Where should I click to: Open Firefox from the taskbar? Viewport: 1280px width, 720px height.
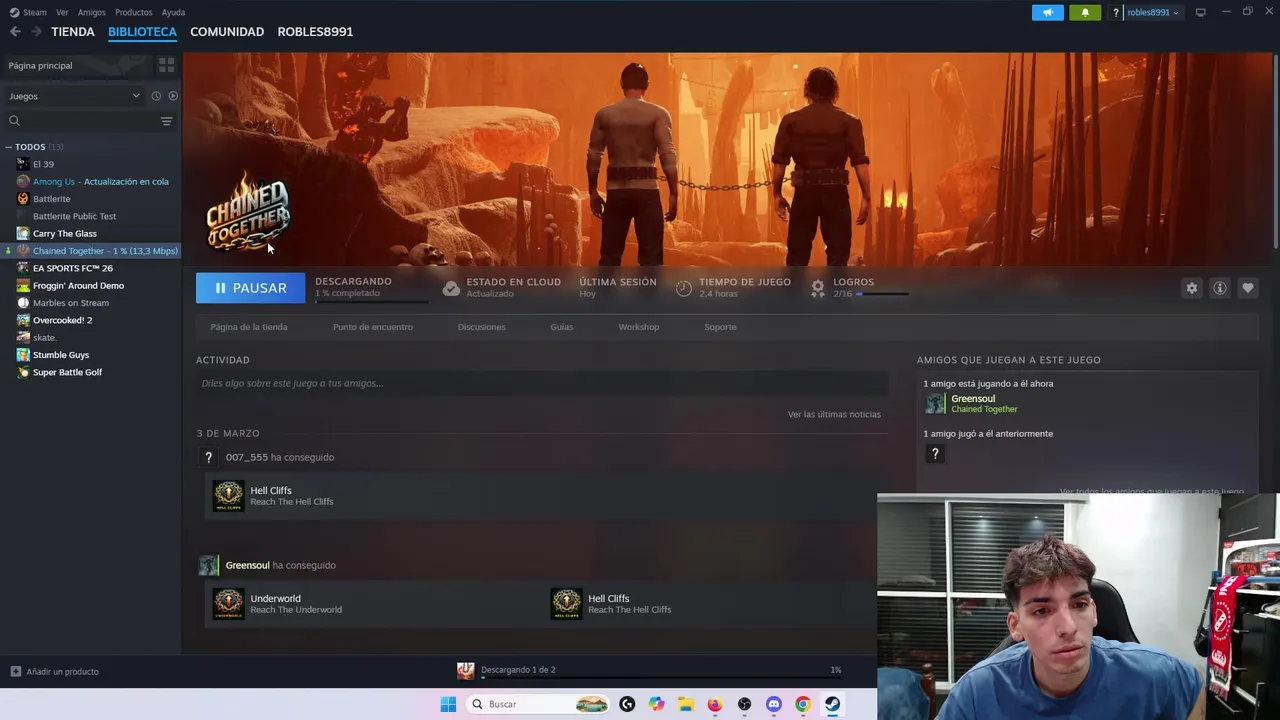(x=714, y=704)
